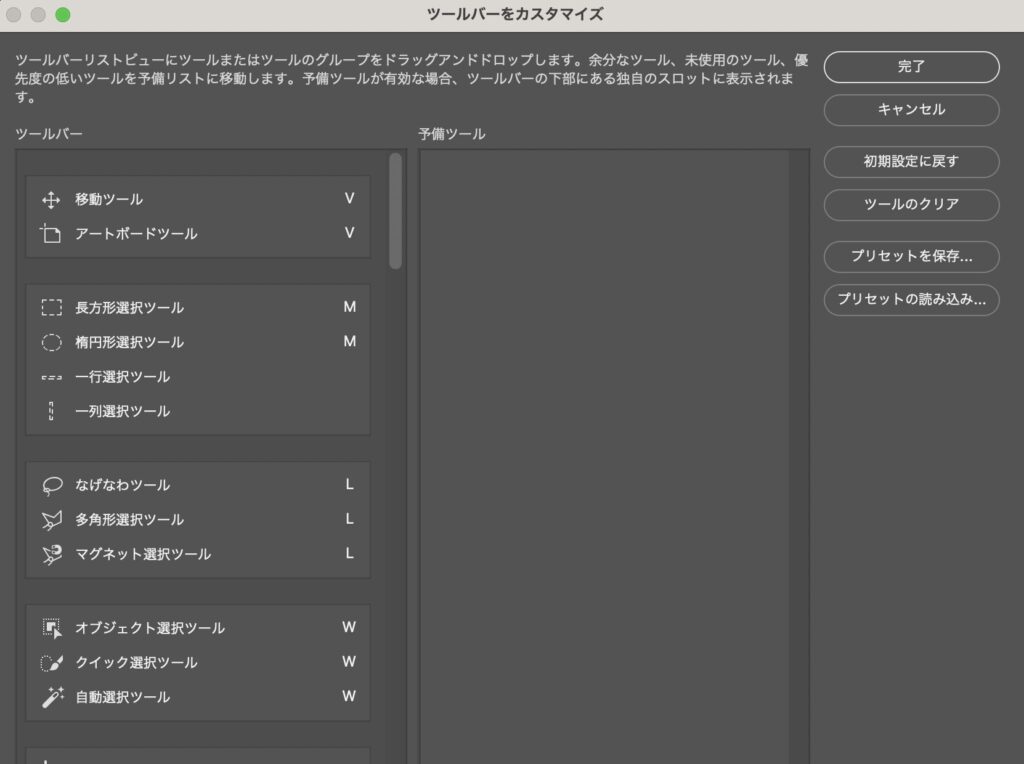1024x764 pixels.
Task: Select the Object Selection tool icon
Action: [x=51, y=628]
